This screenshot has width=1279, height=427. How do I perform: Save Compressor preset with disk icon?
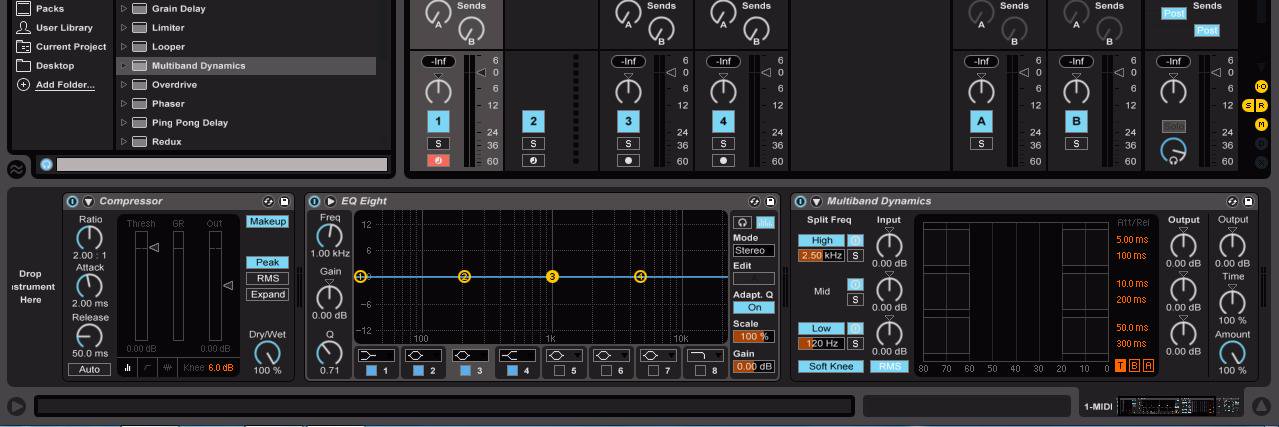pos(284,201)
